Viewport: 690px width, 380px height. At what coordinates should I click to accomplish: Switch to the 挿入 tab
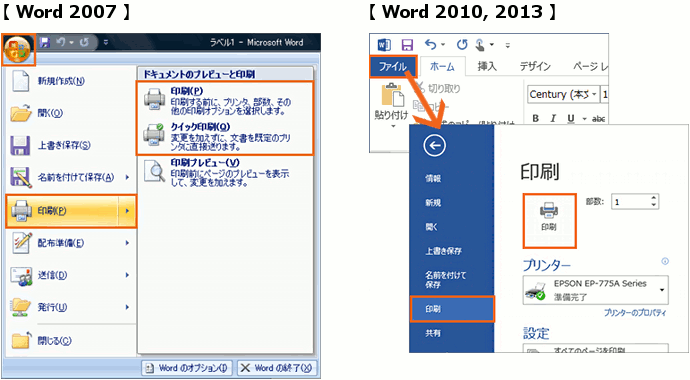pos(487,66)
